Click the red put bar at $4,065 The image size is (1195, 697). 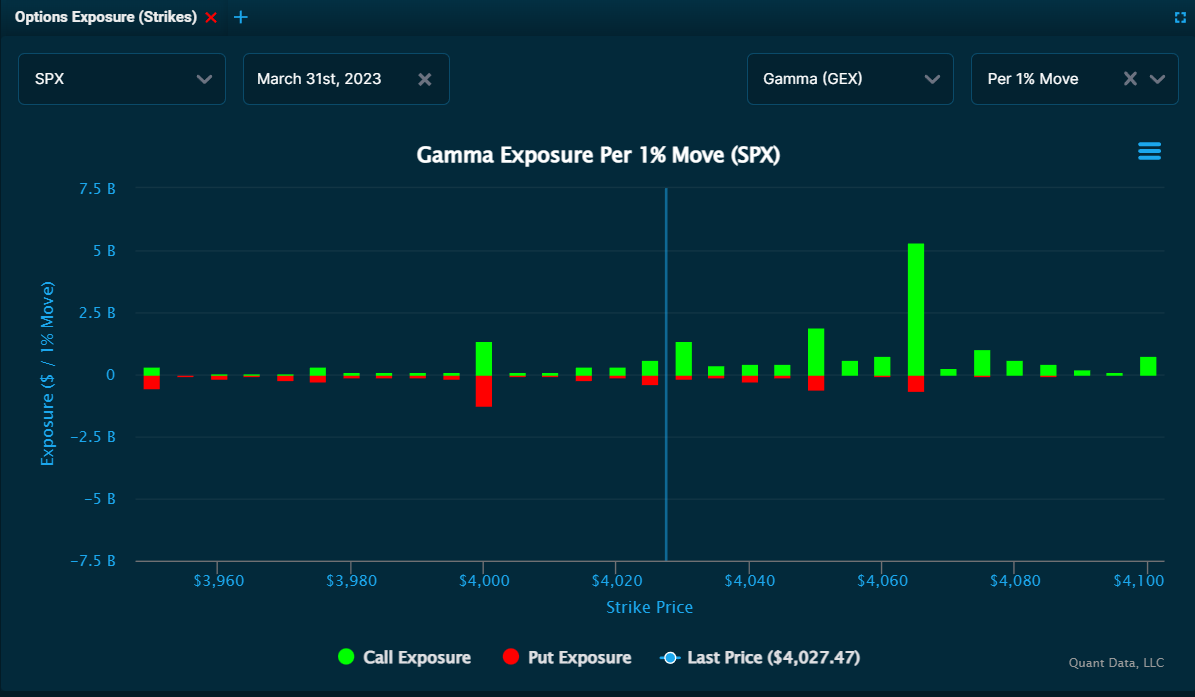click(915, 384)
